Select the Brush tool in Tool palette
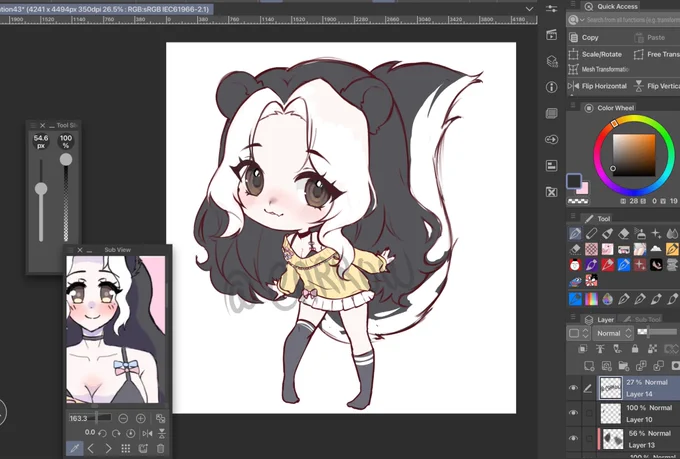Image resolution: width=680 pixels, height=459 pixels. (x=607, y=234)
